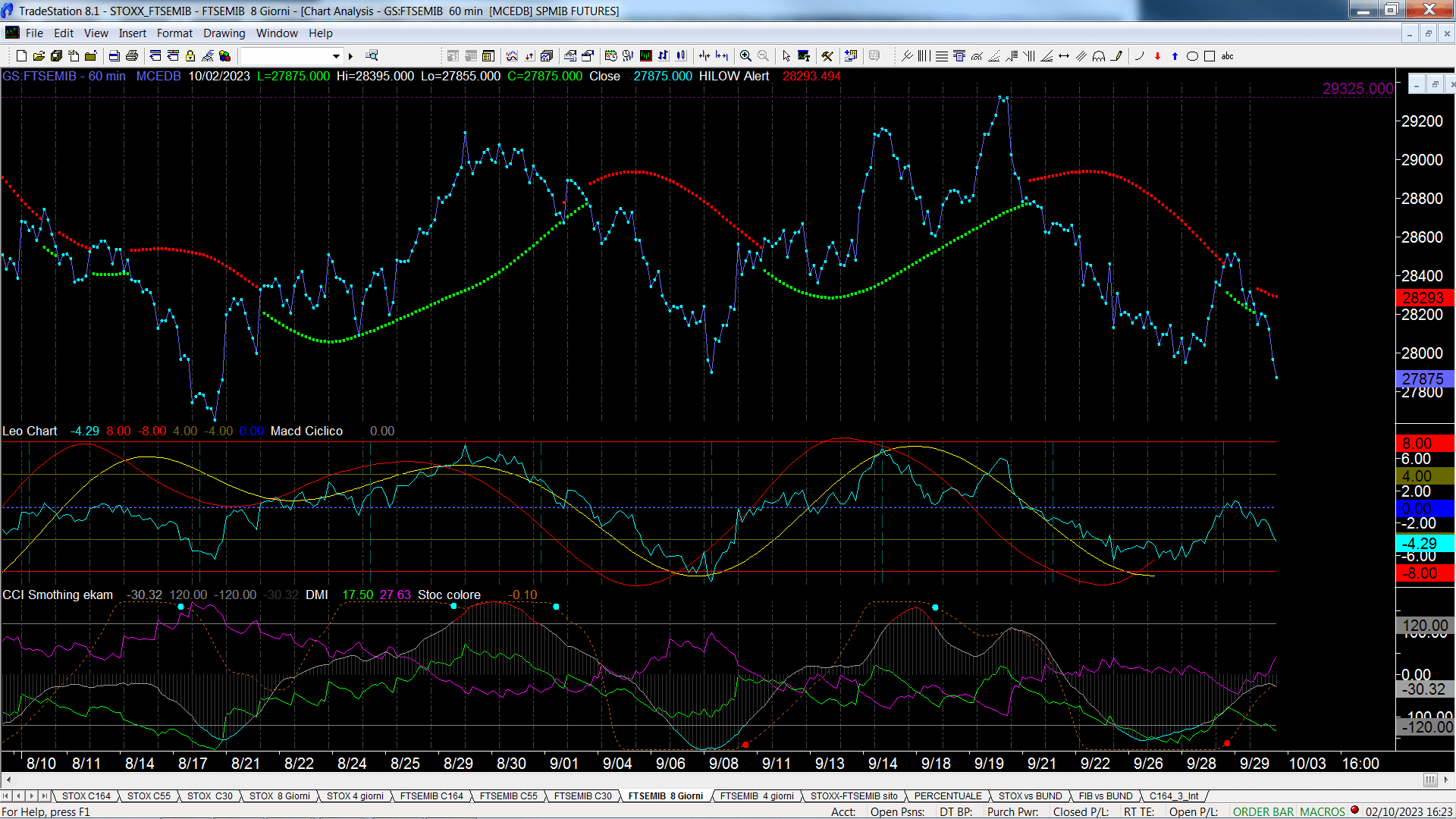Click the clock calendar timeframe icon
Image resolution: width=1456 pixels, height=819 pixels.
pyautogui.click(x=610, y=56)
